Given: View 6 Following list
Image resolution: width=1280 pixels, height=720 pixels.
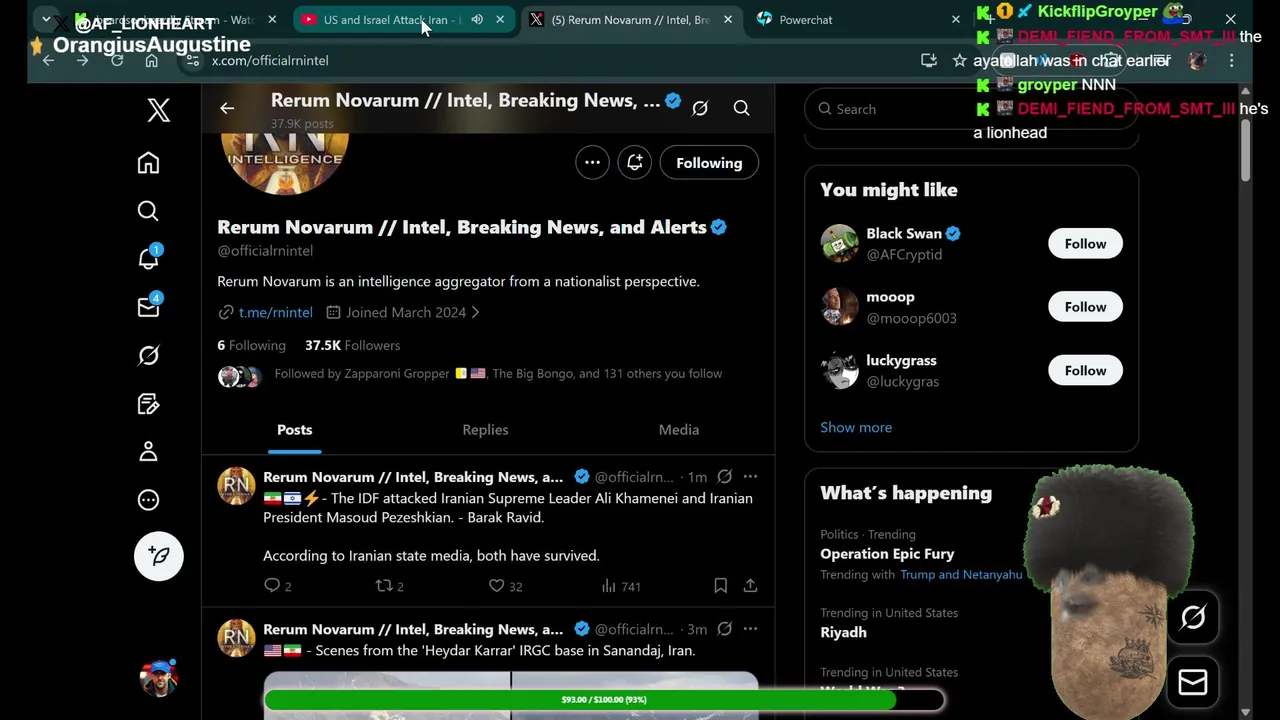Looking at the screenshot, I should (251, 345).
